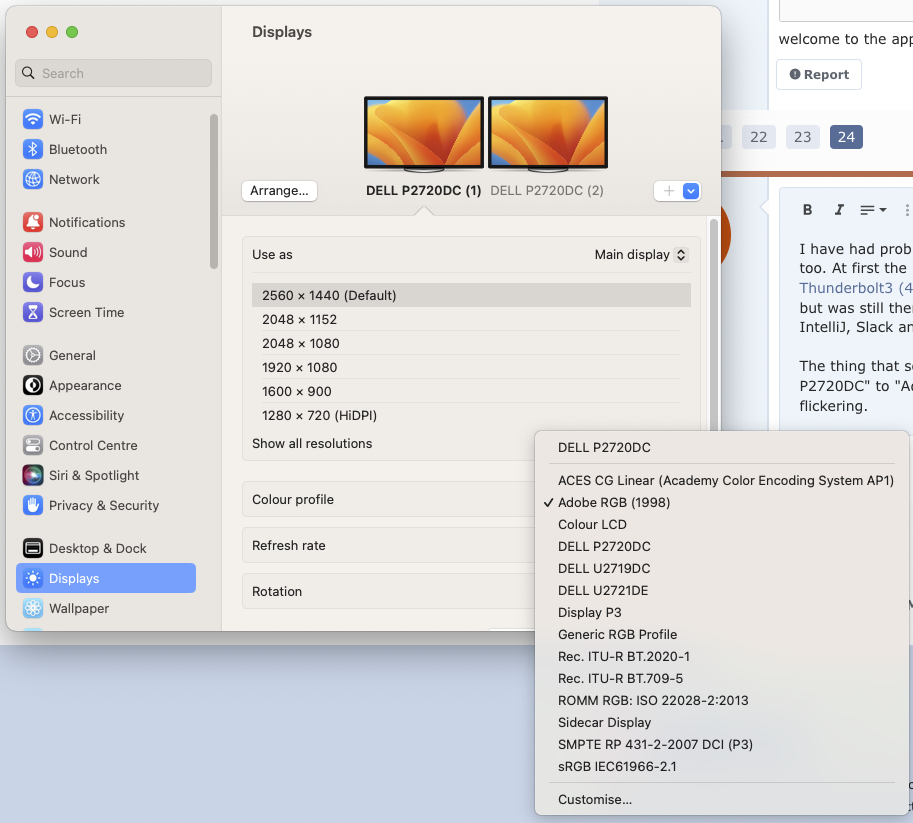Image resolution: width=913 pixels, height=823 pixels.
Task: Select ROMM RGB: ISO 22028-2:2013 profile
Action: [x=721, y=701]
